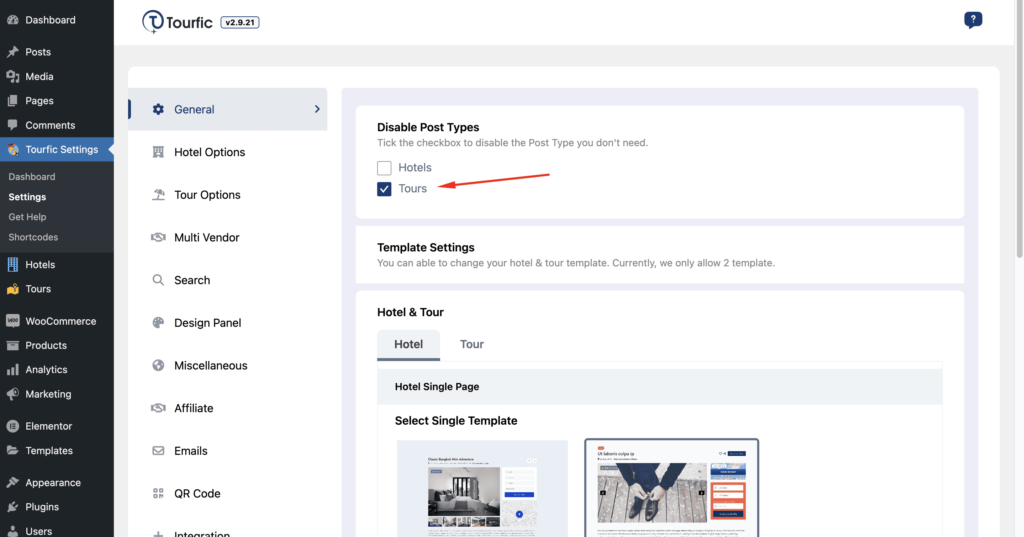Open the Dashboard submenu under Tourfic
Screen dimensions: 1024x537
click(31, 176)
